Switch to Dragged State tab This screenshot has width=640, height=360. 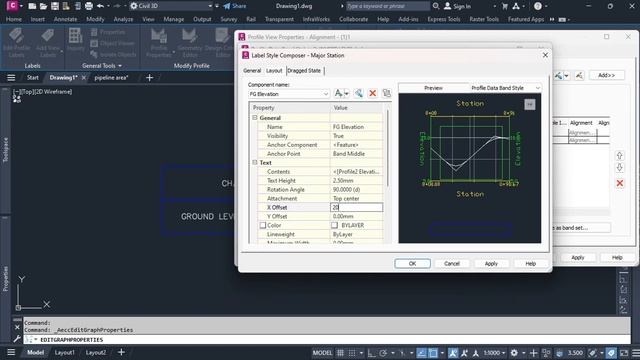304,71
